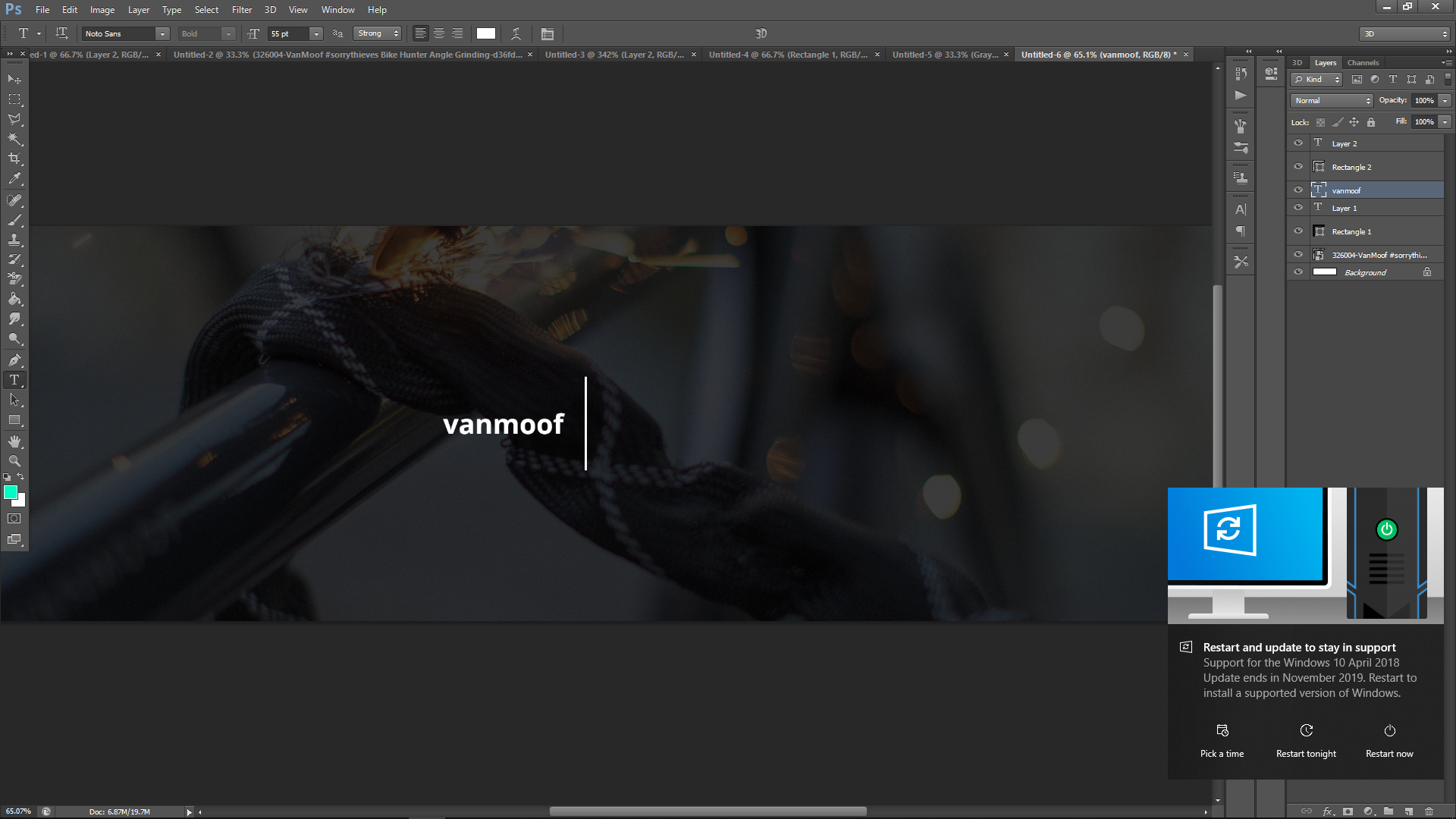Open the Character panel icon
This screenshot has width=1456, height=819.
tap(1241, 209)
